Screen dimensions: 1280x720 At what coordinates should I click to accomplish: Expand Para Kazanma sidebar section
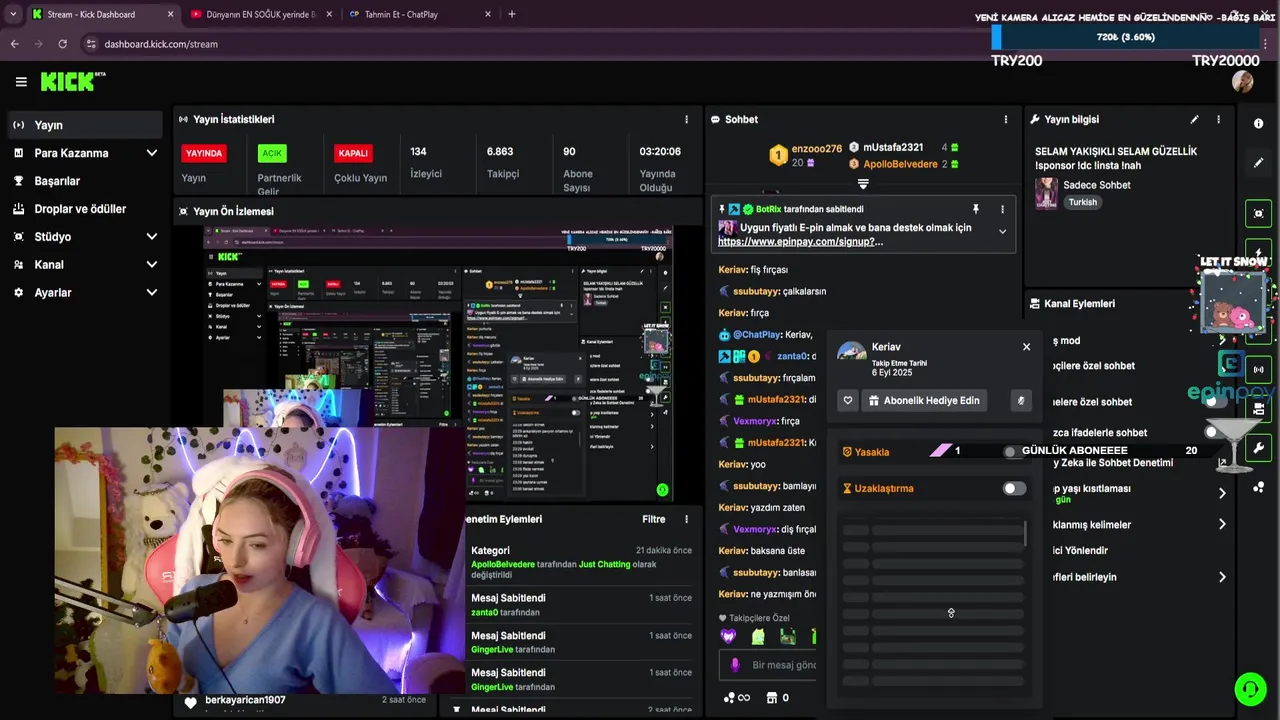151,153
